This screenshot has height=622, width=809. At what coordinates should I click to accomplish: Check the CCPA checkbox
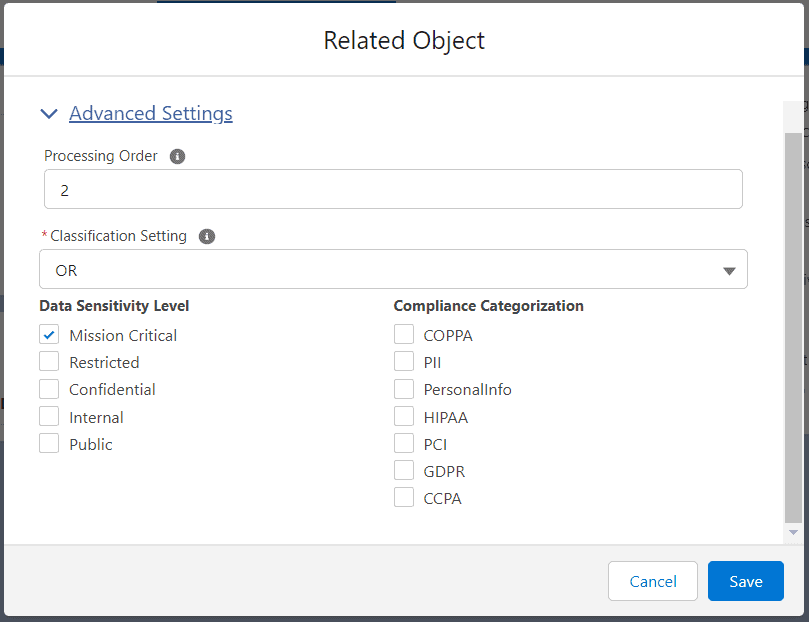pos(404,498)
